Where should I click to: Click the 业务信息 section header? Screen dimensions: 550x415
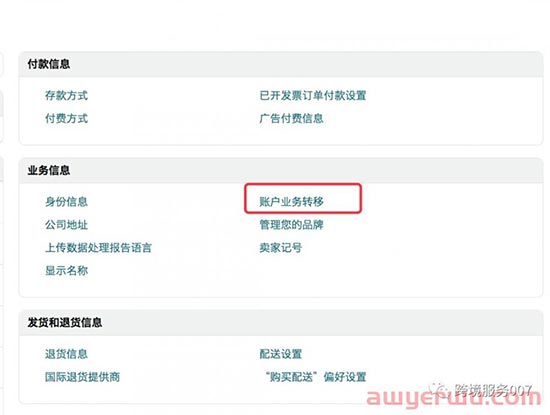click(x=49, y=170)
